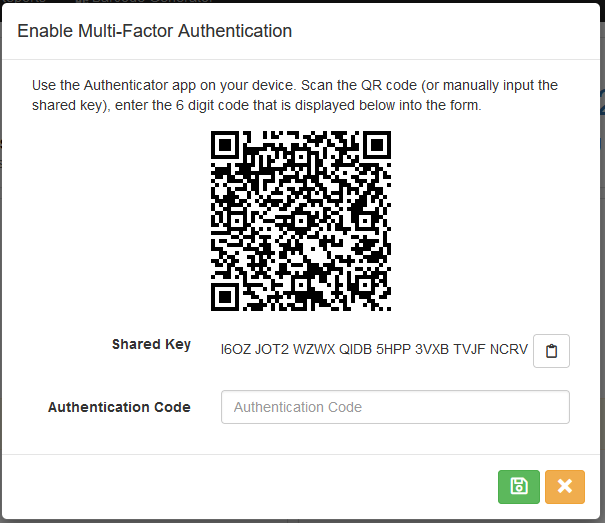The height and width of the screenshot is (523, 605).
Task: Copy the shared key with clipboard icon
Action: pyautogui.click(x=551, y=351)
